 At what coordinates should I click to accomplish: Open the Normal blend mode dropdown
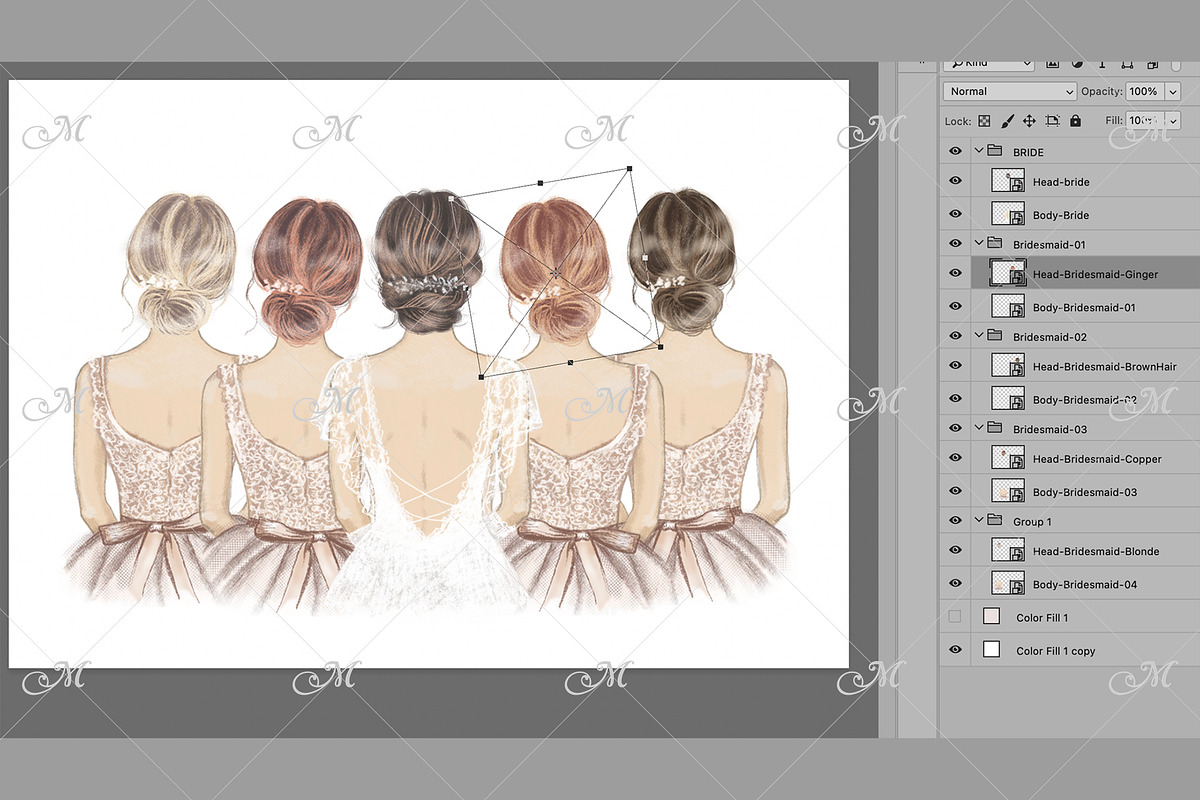[x=1010, y=91]
